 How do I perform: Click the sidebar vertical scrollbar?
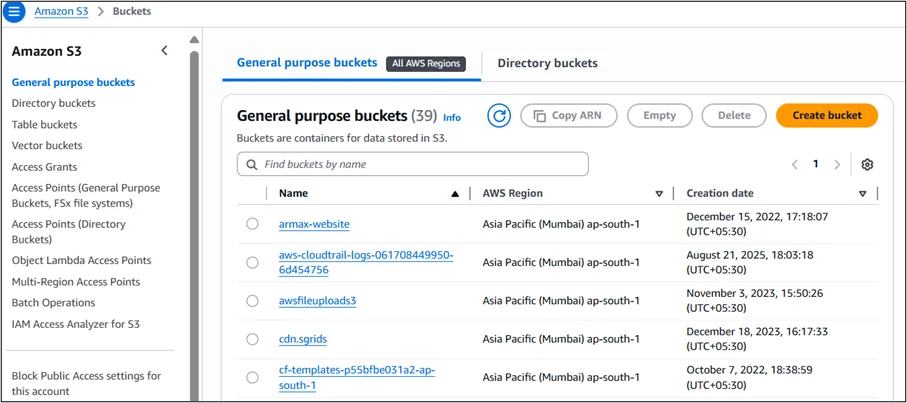pos(194,225)
